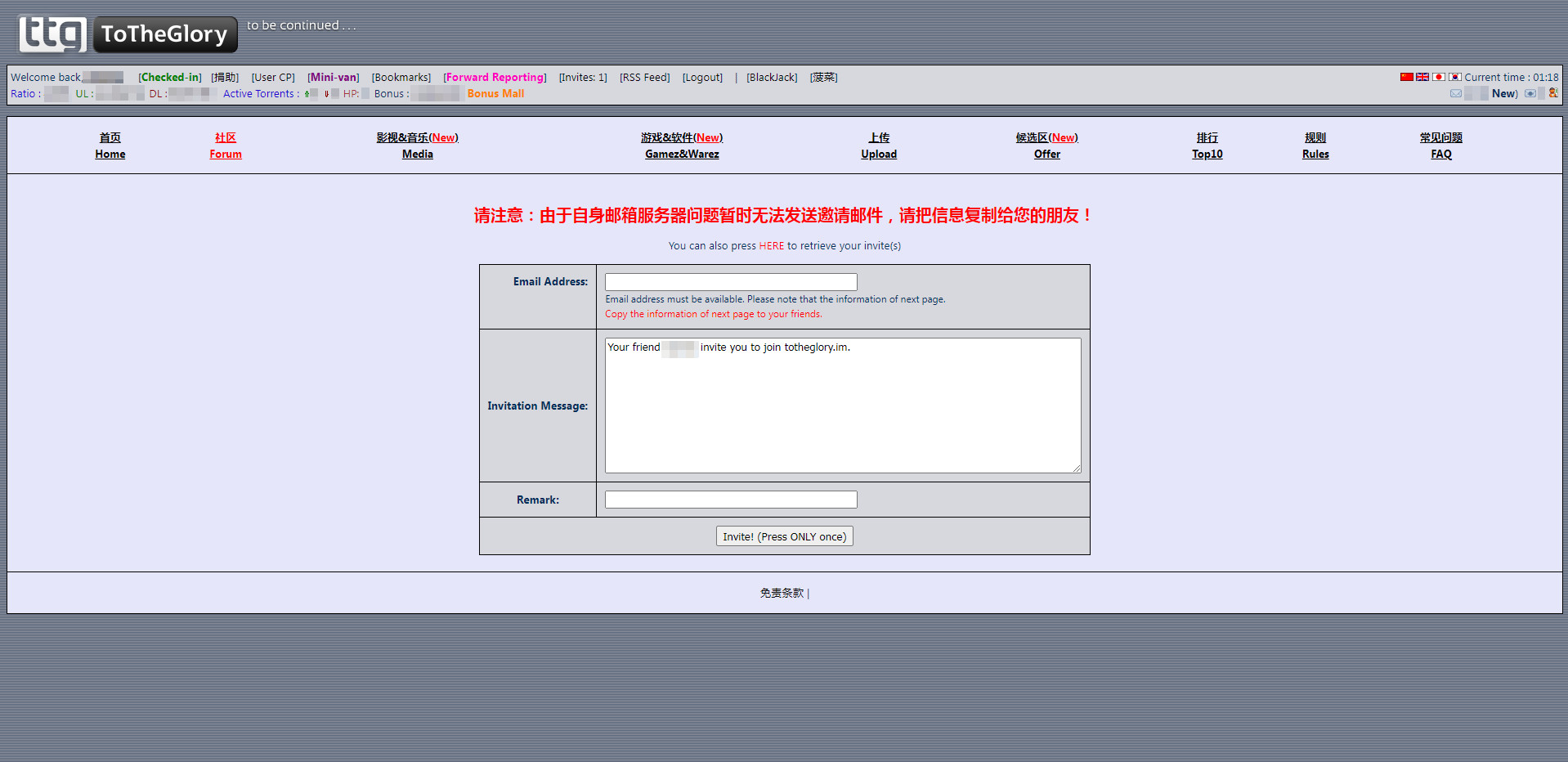
Task: Open the Home menu
Action: click(x=110, y=146)
